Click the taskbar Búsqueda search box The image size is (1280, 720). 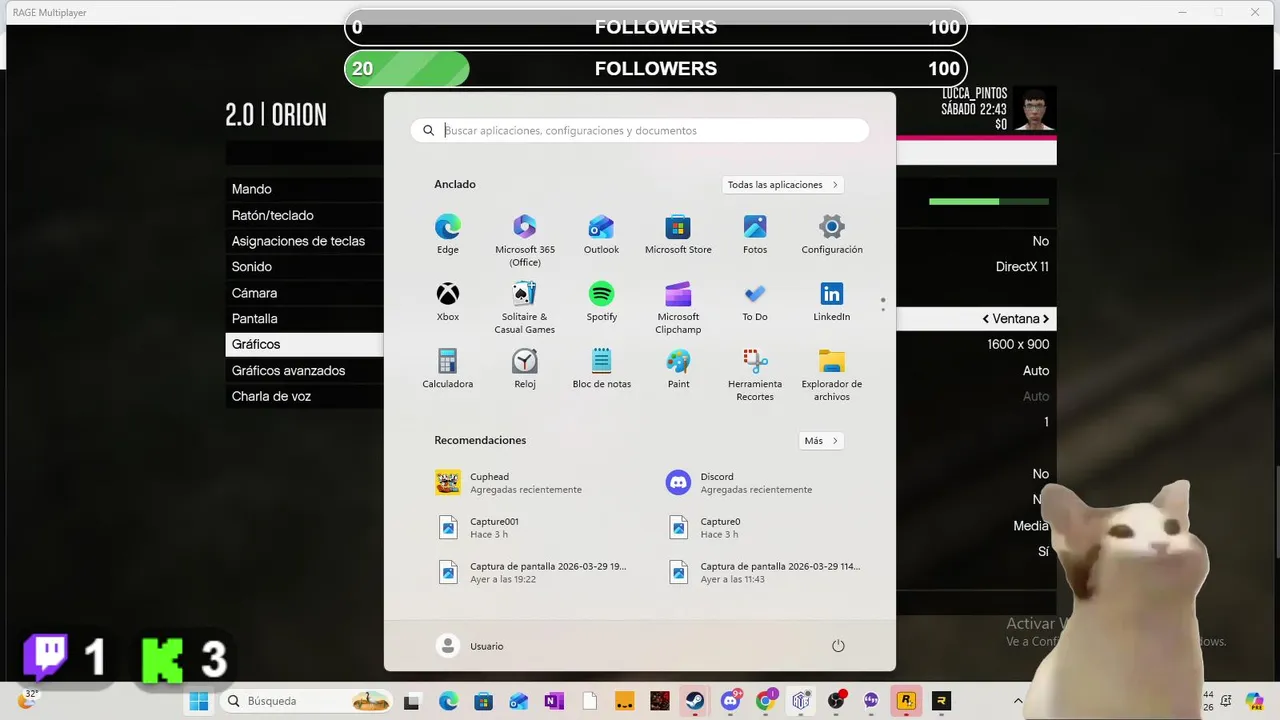(x=305, y=701)
